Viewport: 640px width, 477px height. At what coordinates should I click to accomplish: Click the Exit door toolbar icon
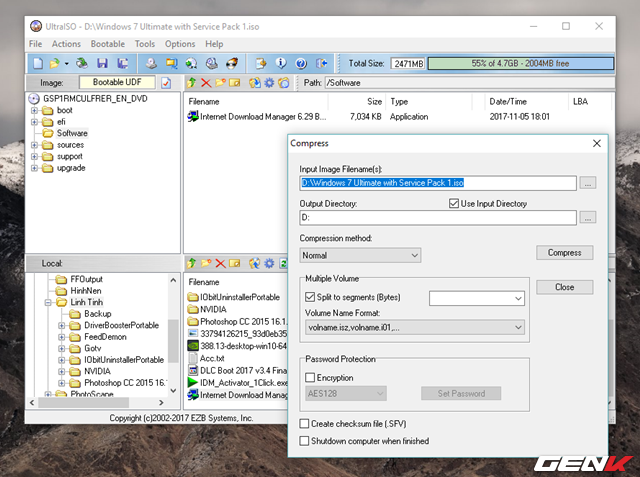(x=322, y=63)
